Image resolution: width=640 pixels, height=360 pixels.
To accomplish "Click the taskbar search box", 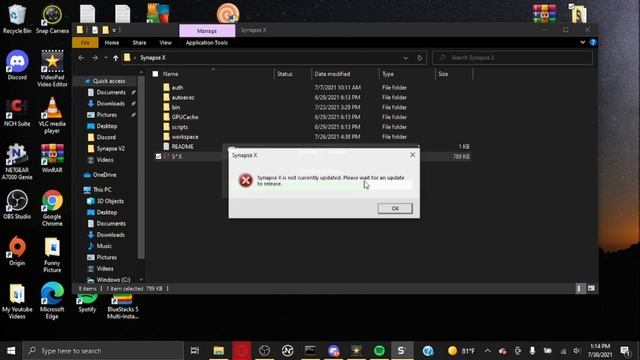I will click(x=103, y=351).
